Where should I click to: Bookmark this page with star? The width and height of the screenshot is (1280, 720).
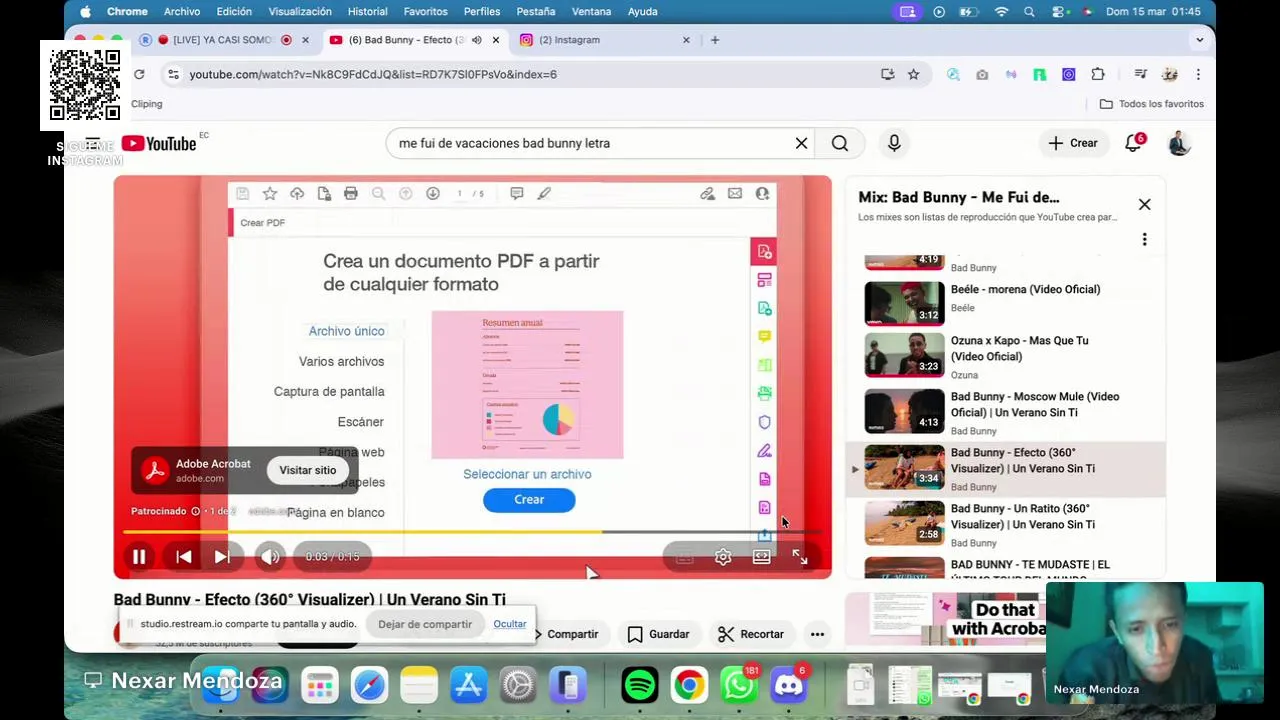coord(913,74)
